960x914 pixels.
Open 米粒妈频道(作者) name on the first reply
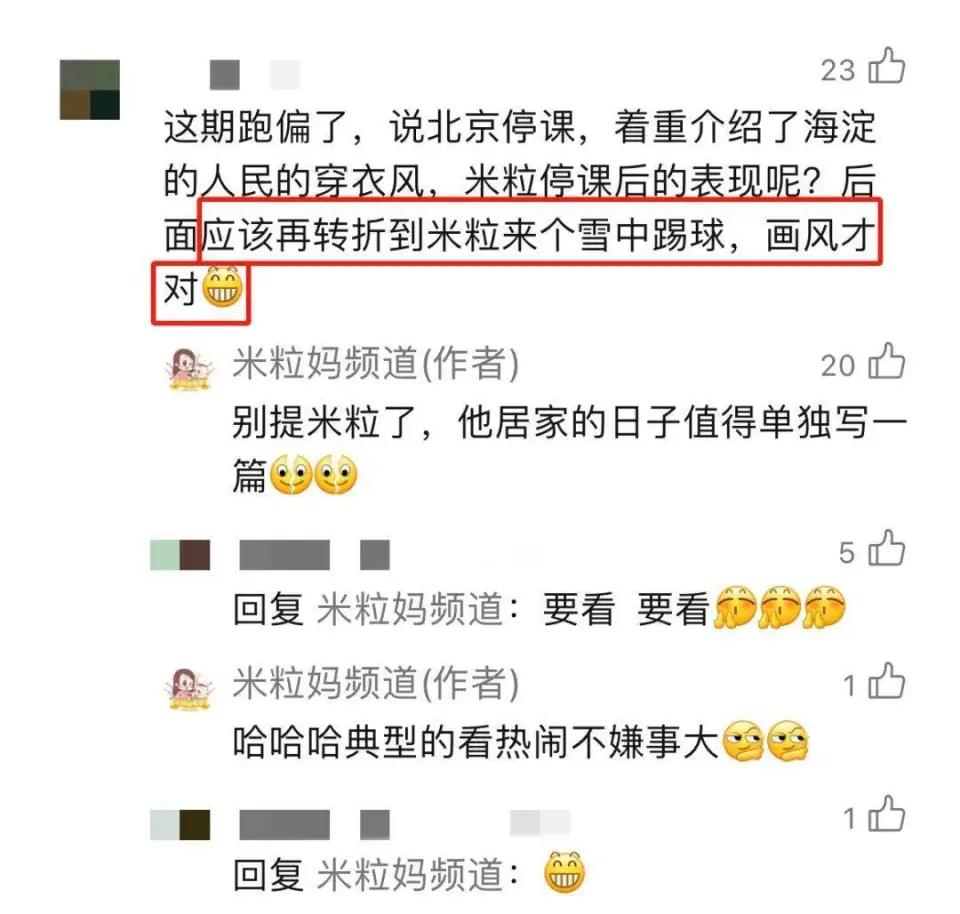(x=376, y=363)
